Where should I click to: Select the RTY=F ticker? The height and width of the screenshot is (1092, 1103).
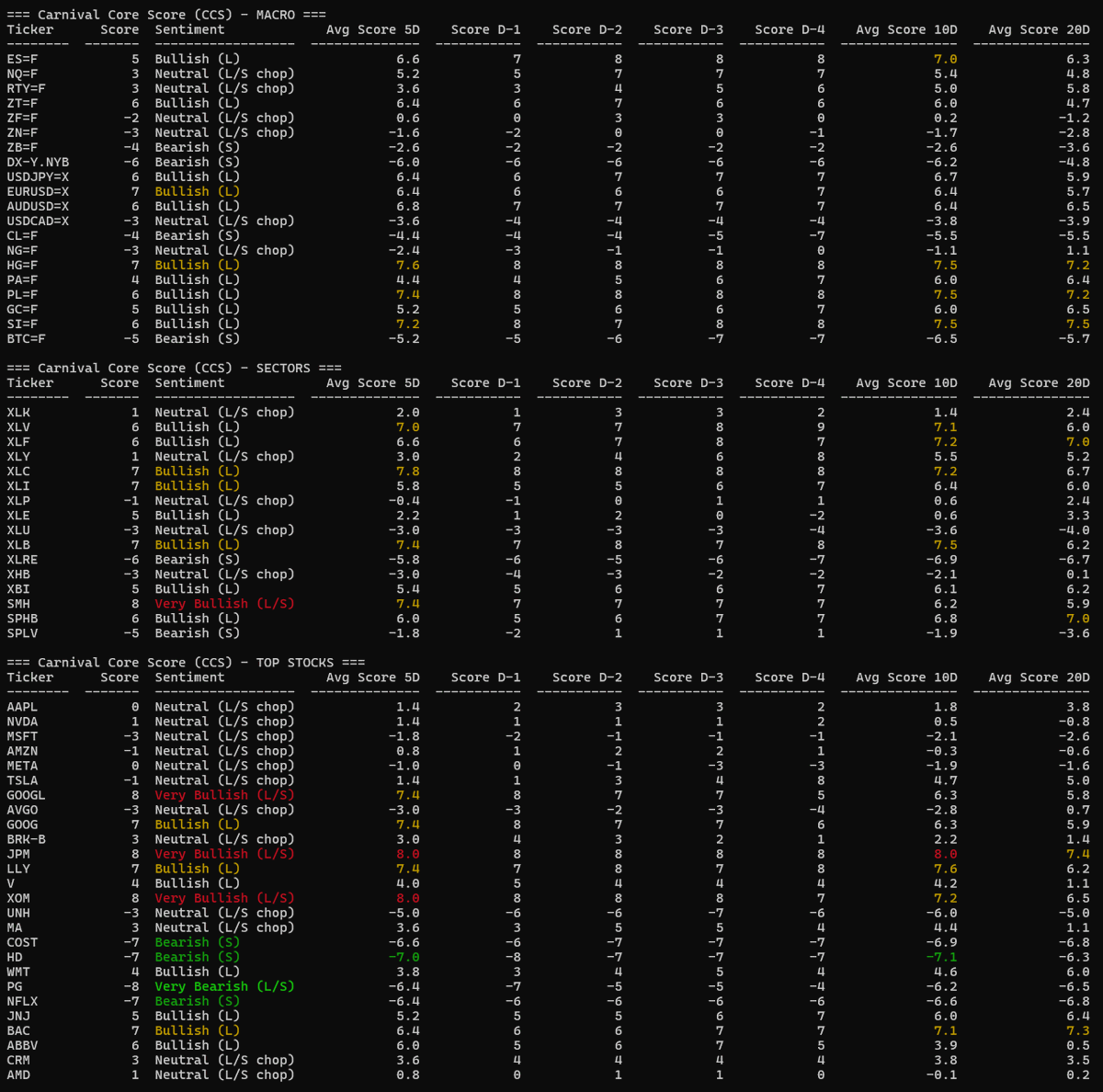(x=26, y=88)
